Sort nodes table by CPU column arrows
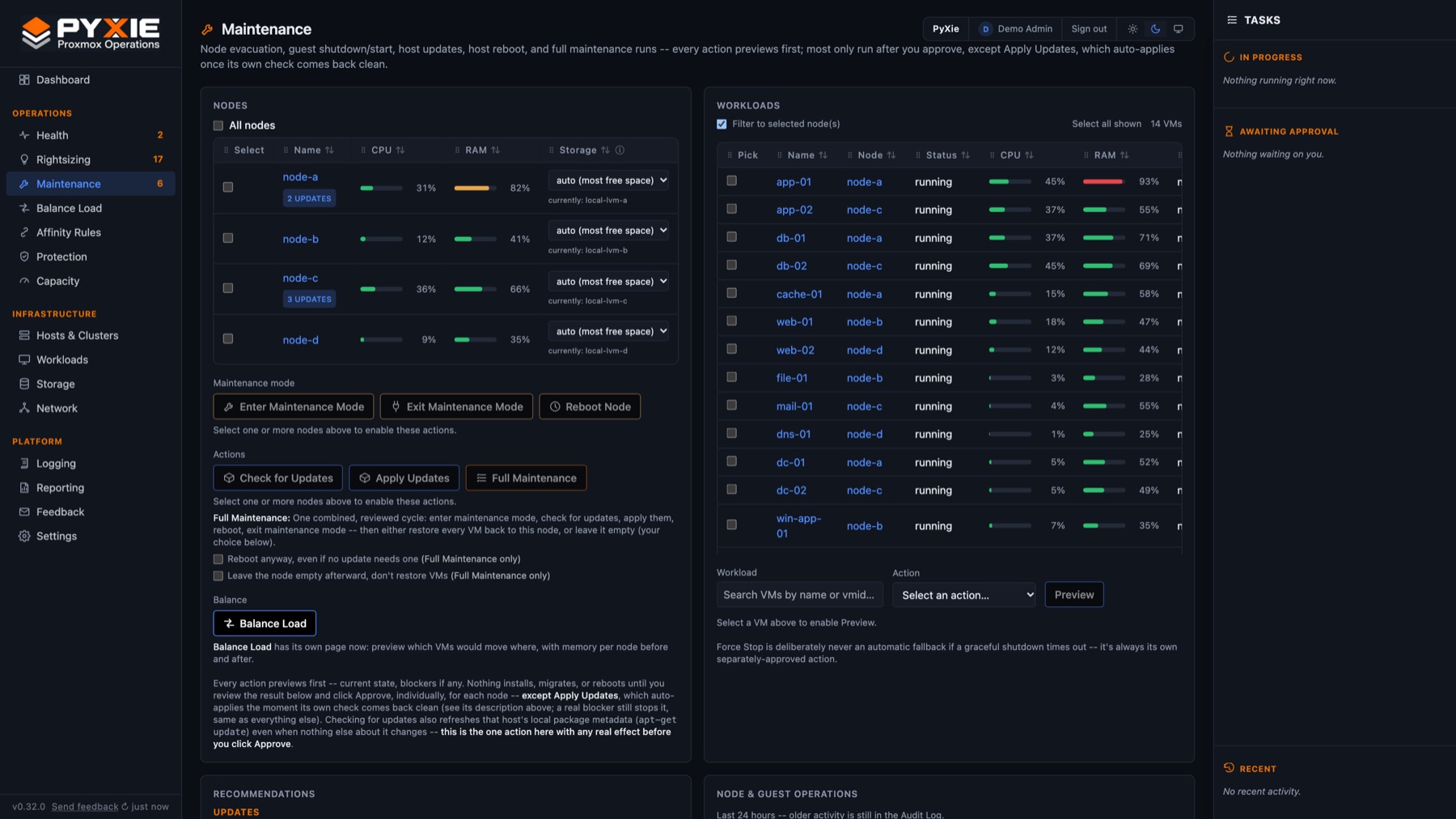The image size is (1456, 819). pos(400,151)
